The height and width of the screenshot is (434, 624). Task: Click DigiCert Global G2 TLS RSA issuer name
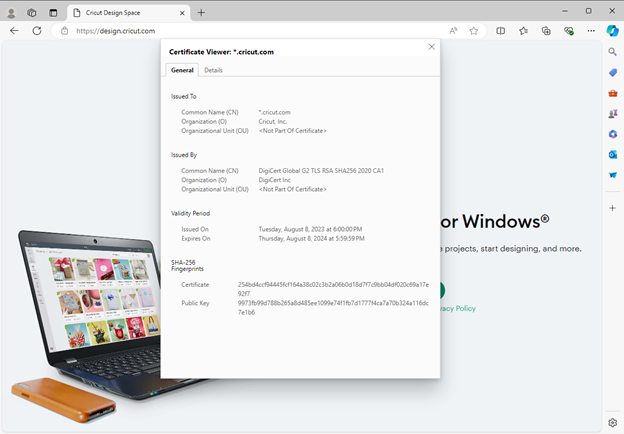(x=321, y=171)
